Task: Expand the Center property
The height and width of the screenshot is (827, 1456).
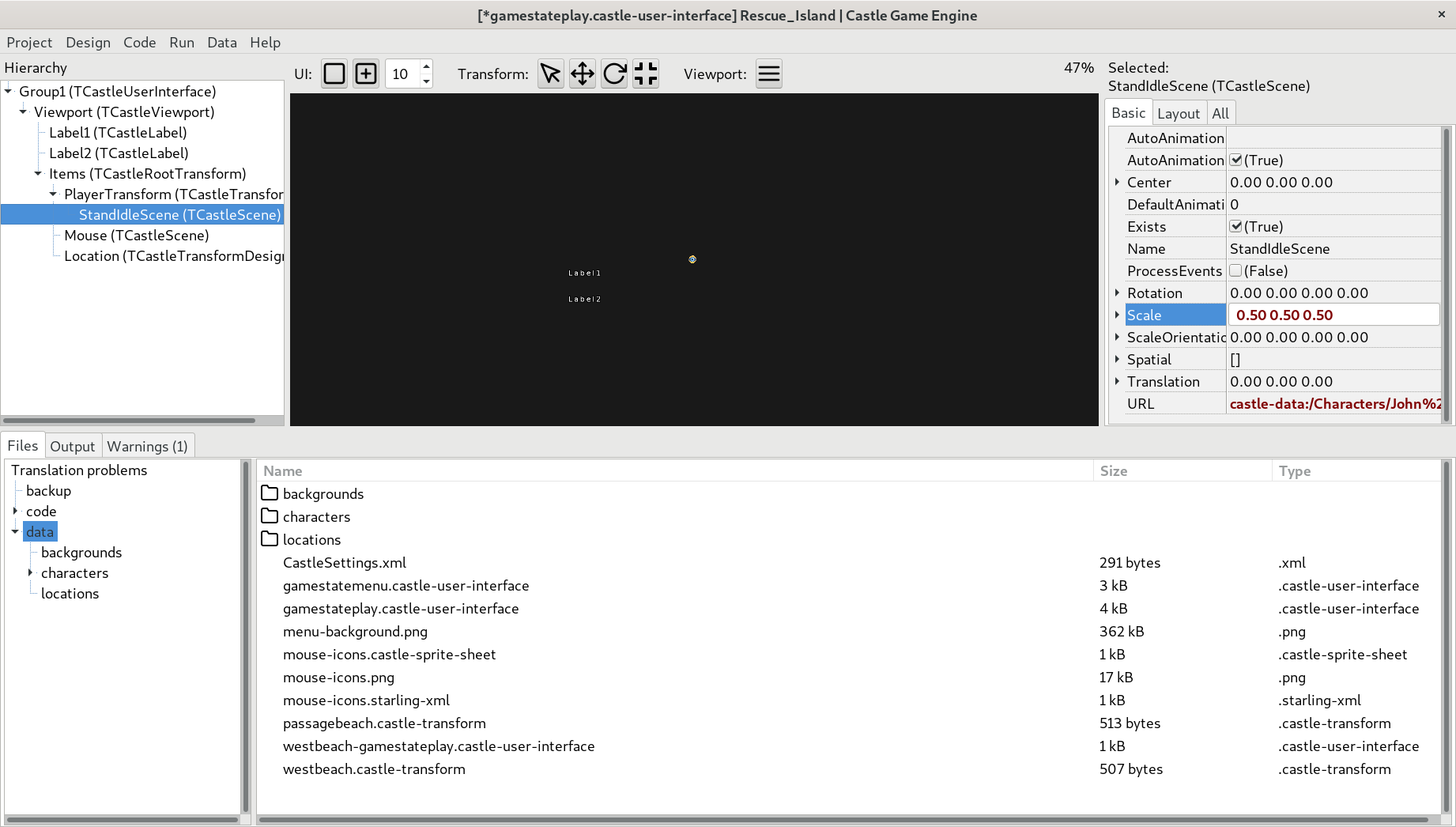Action: [1117, 182]
